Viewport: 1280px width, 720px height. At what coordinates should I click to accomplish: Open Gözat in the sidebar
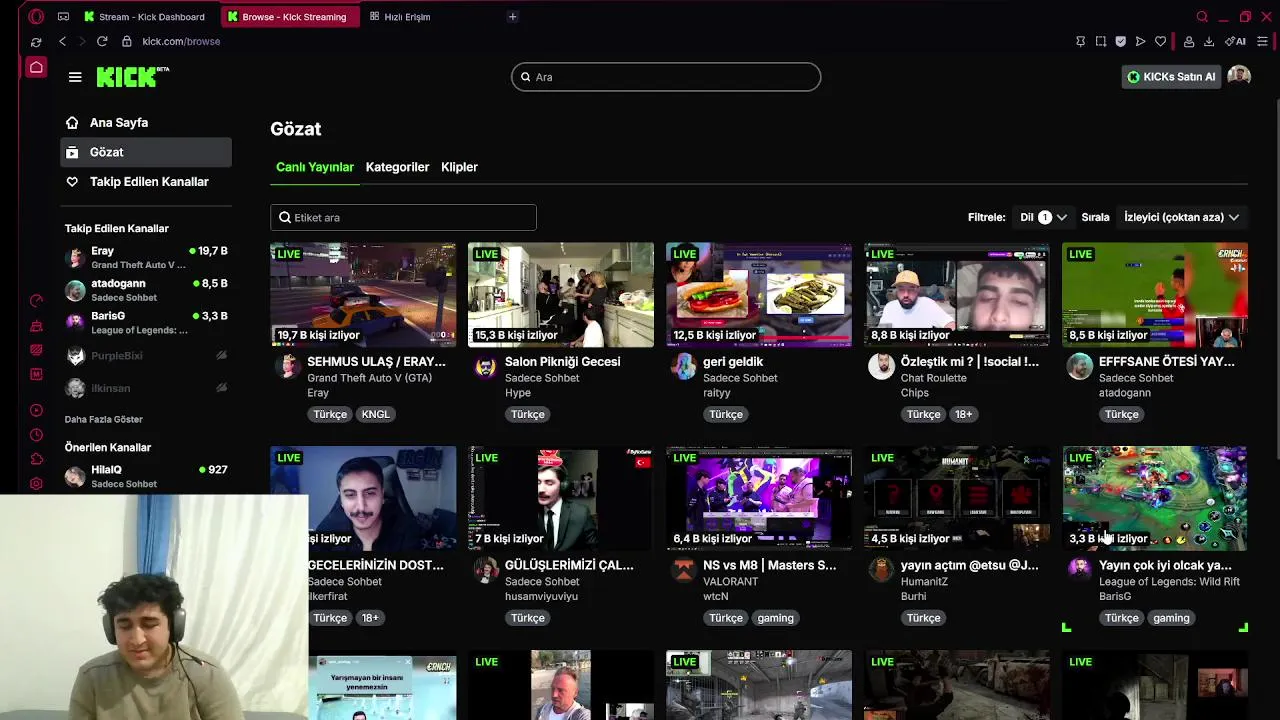pos(146,152)
